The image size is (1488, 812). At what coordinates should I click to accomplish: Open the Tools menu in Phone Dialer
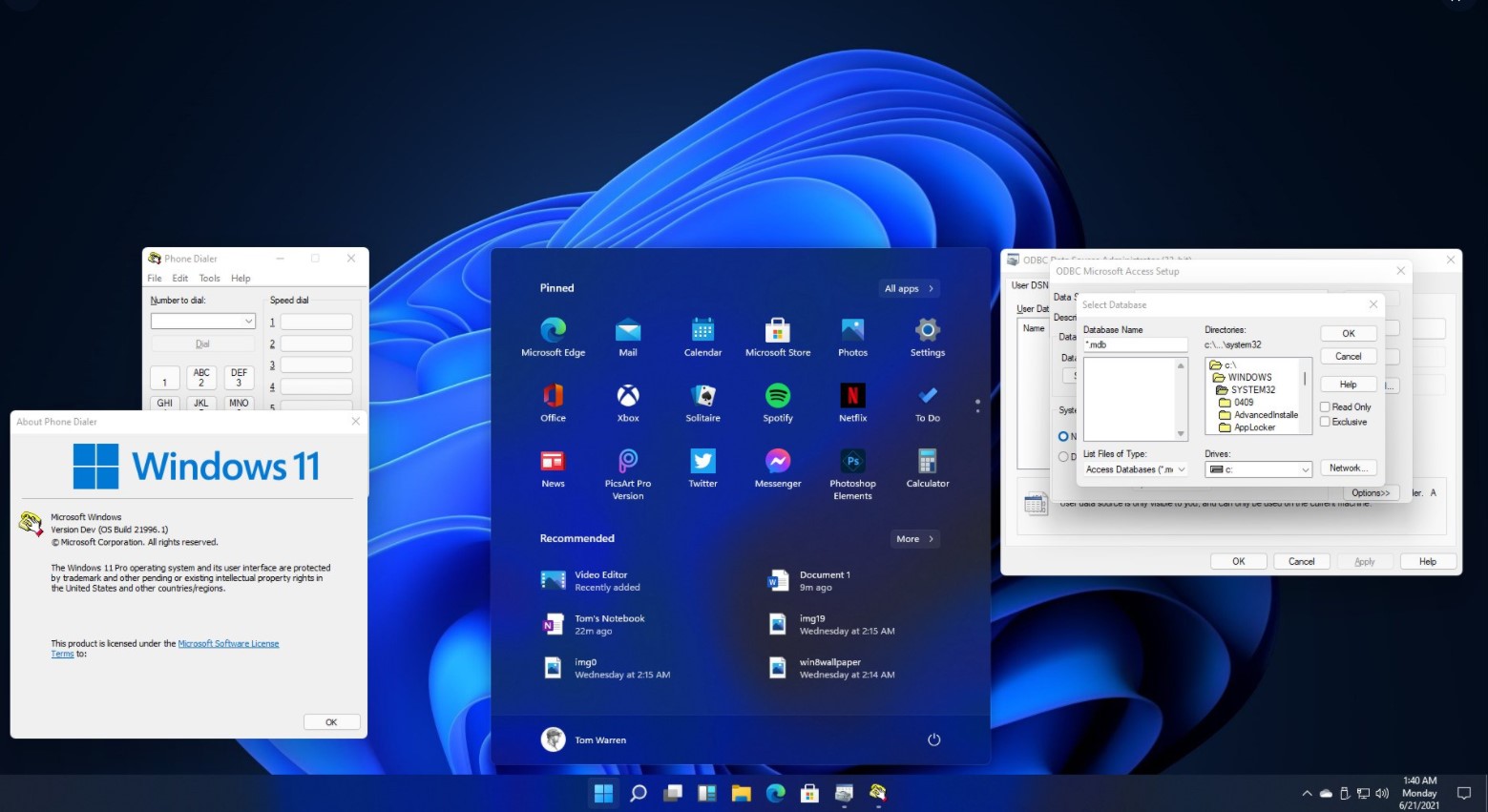210,279
